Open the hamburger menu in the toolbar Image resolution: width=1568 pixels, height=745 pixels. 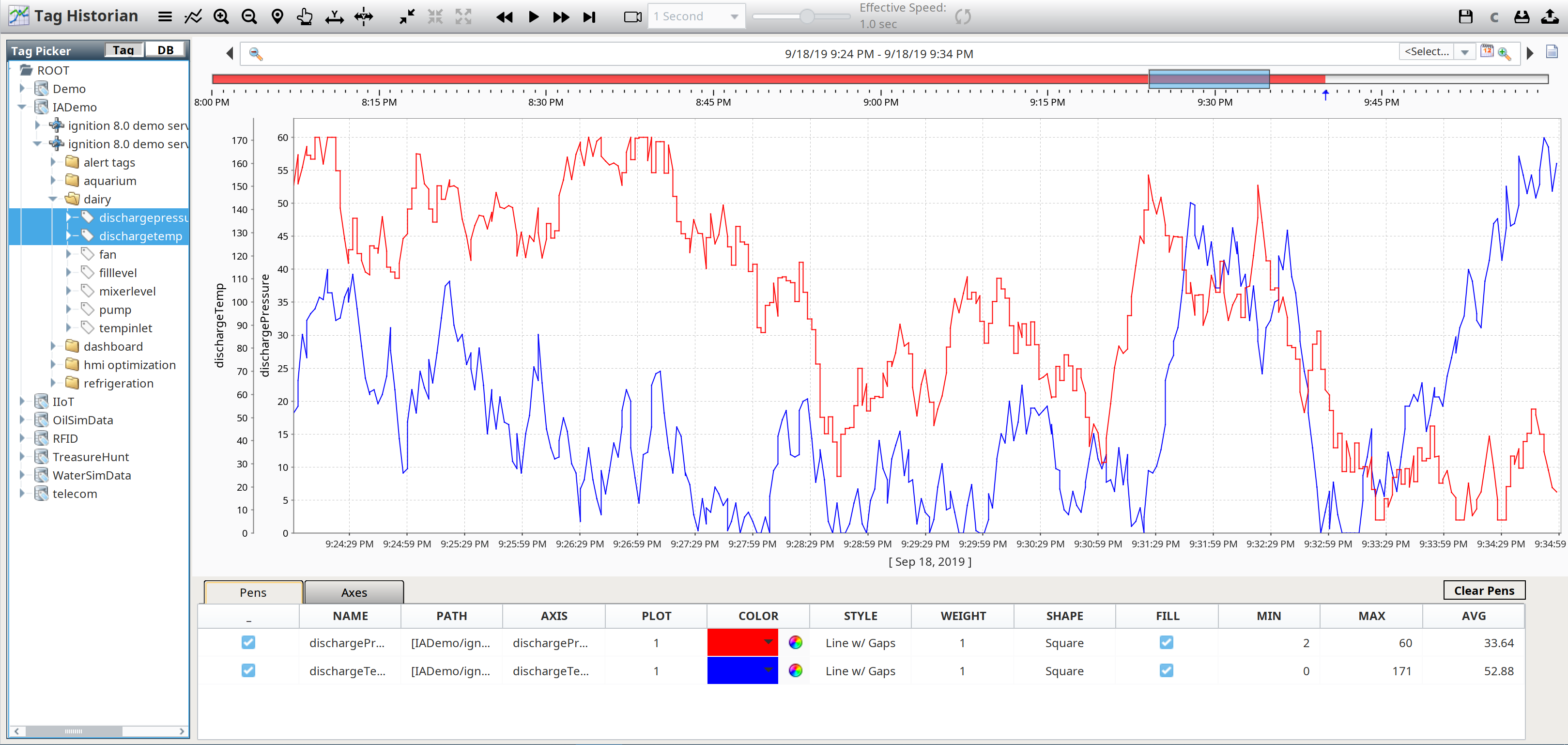(x=165, y=16)
